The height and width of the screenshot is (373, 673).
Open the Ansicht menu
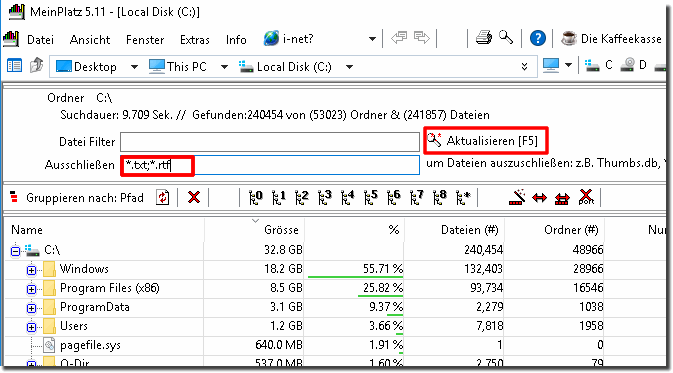(90, 40)
